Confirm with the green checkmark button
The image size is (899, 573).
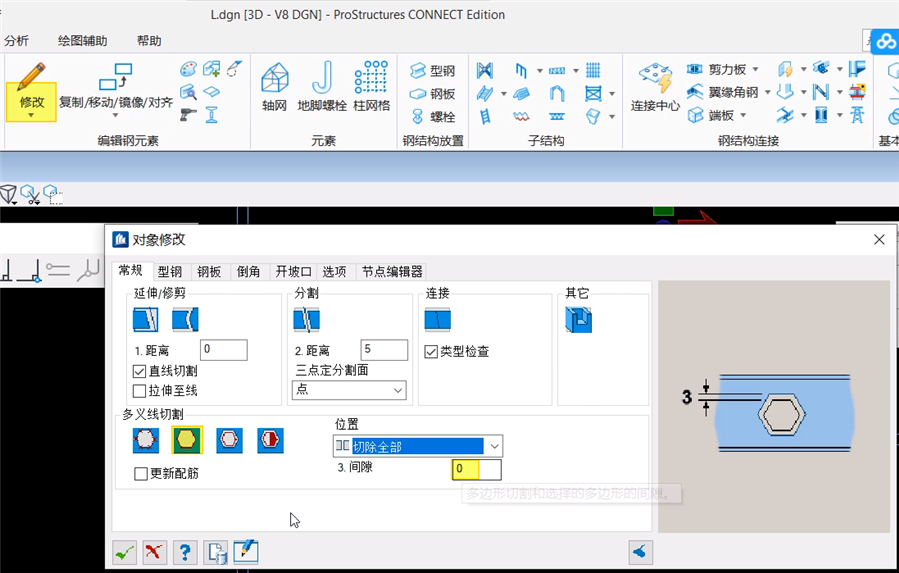click(x=124, y=552)
